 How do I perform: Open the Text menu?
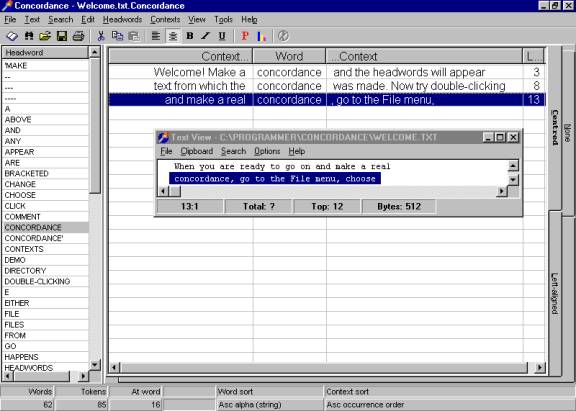[x=32, y=19]
